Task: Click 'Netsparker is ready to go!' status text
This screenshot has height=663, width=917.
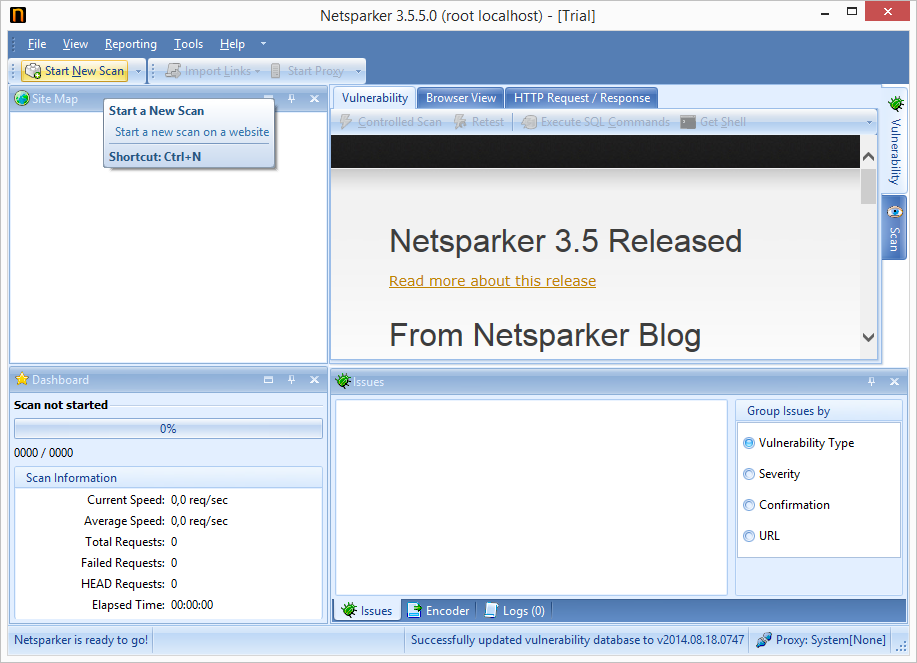Action: point(81,640)
